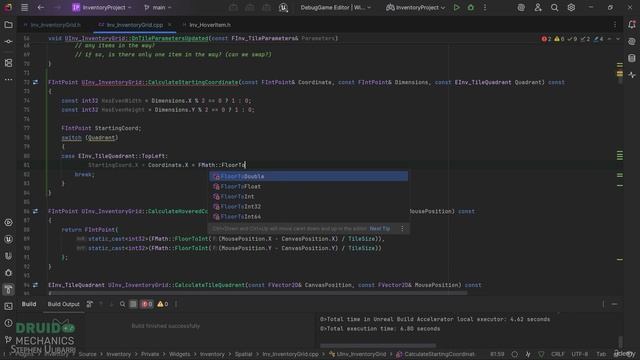Hide the Build tool window

(x=615, y=304)
